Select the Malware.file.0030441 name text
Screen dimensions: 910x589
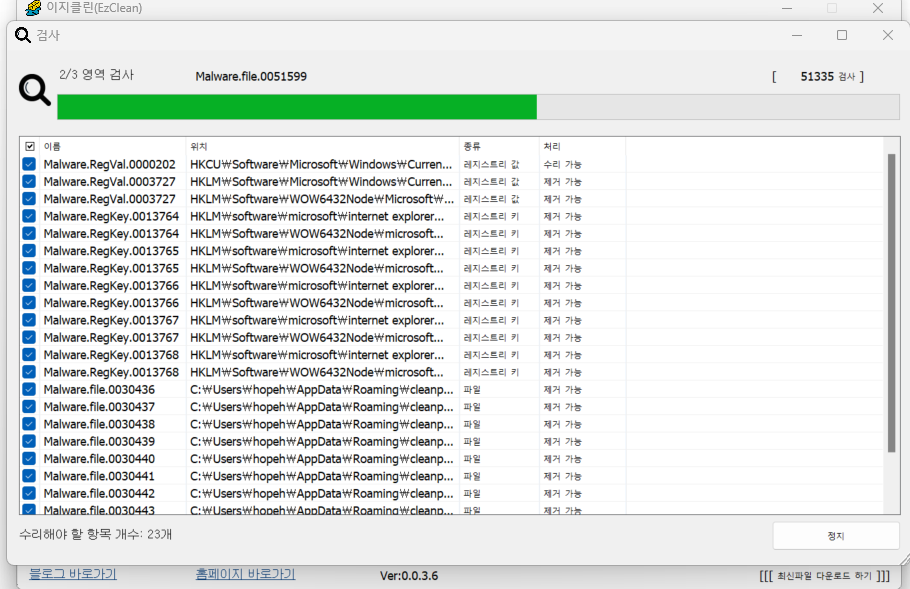tap(99, 476)
